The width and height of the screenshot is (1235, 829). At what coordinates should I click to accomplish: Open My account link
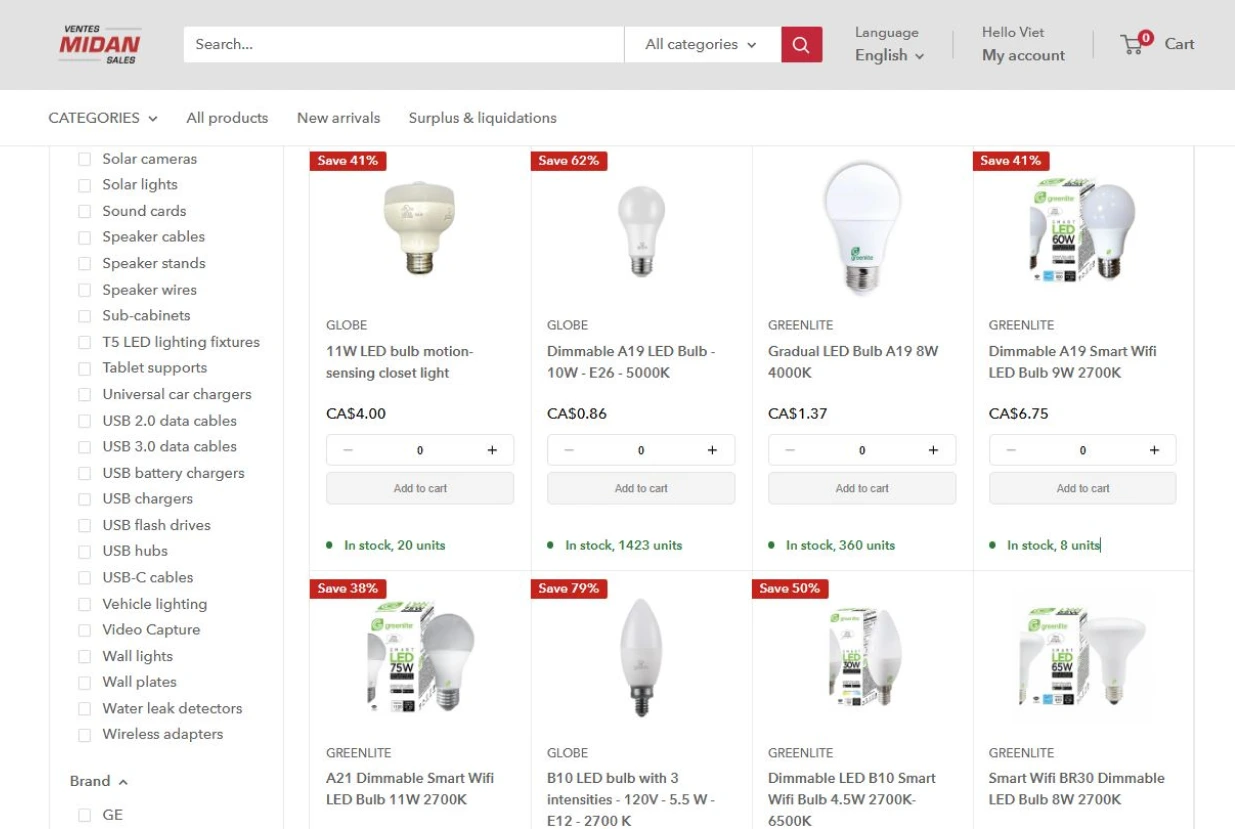1023,56
